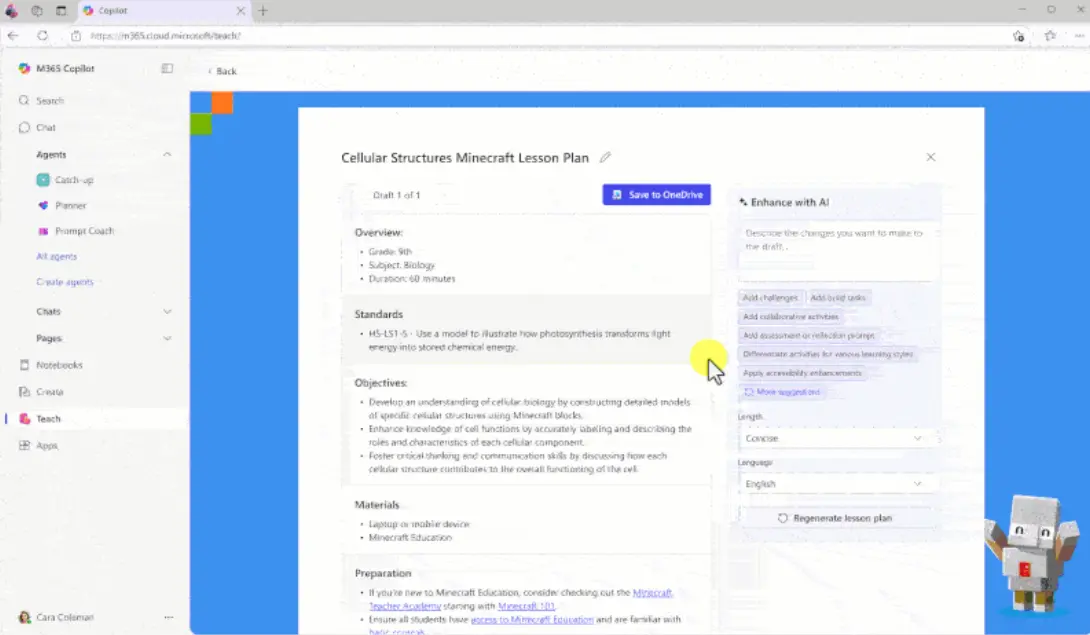Click the Preparation section heading
The image size is (1090, 635).
pyautogui.click(x=382, y=573)
